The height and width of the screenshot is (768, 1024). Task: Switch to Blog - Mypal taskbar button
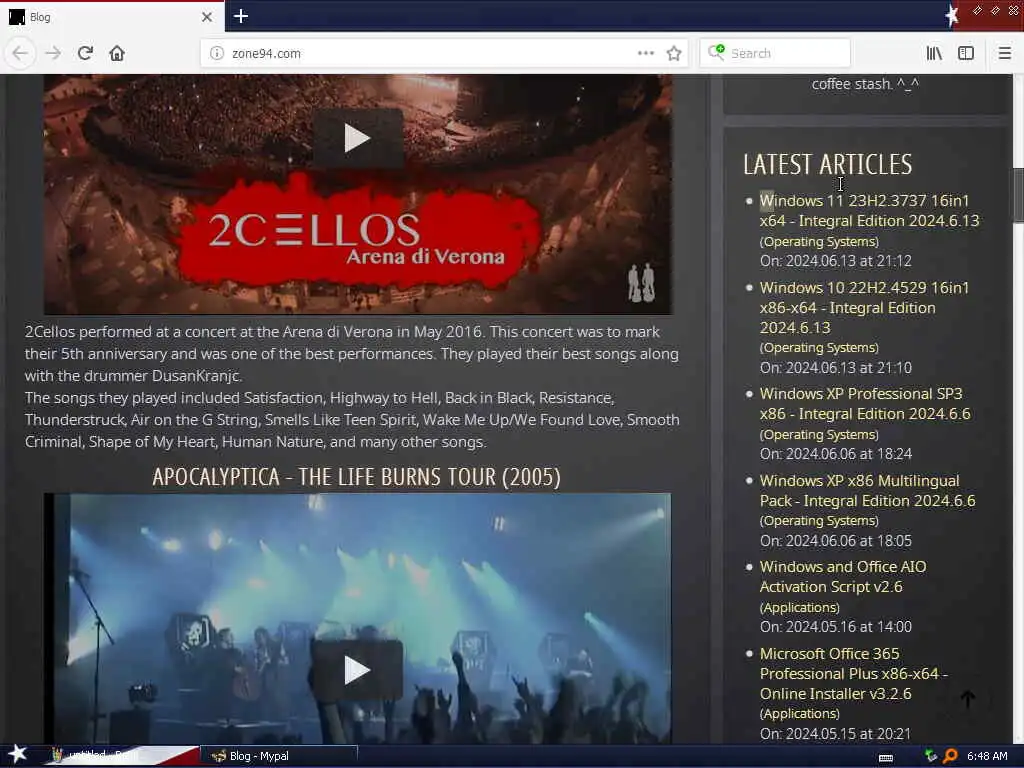[279, 756]
